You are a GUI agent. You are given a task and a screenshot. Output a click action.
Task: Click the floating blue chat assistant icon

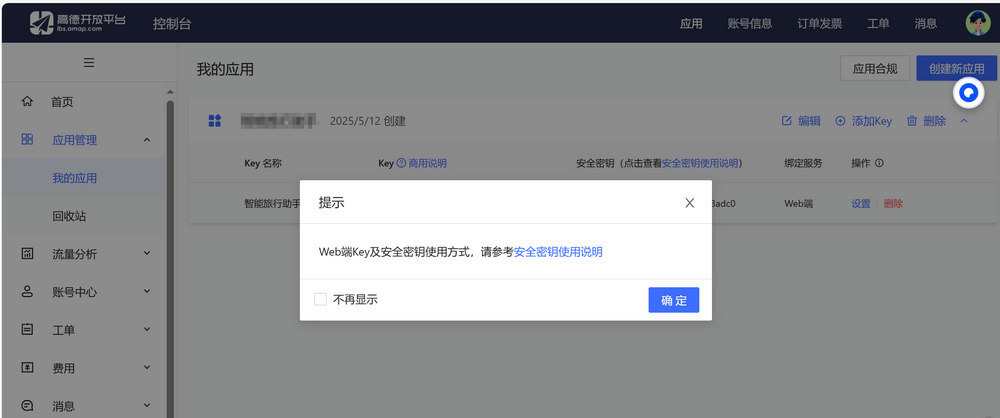point(968,93)
